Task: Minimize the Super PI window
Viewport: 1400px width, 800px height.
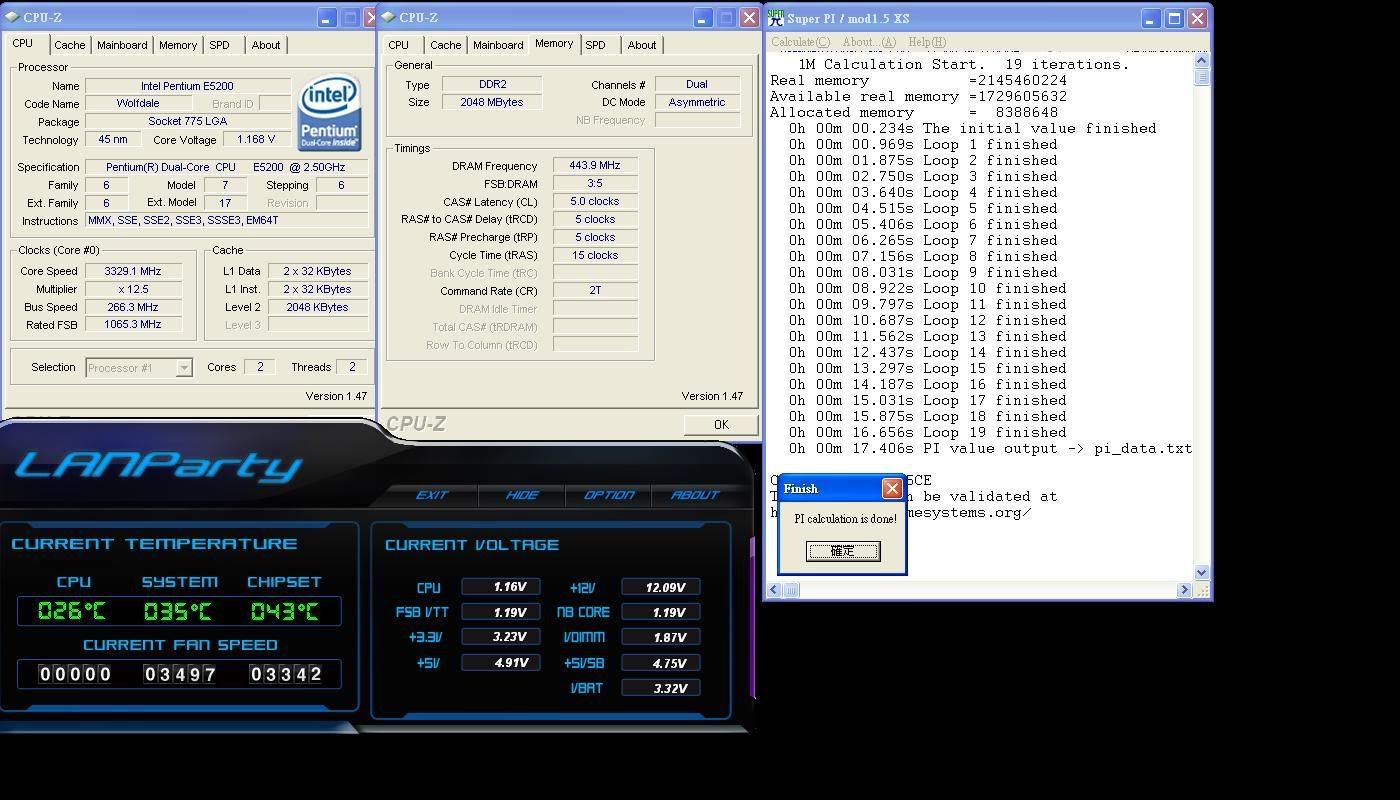Action: coord(1151,18)
